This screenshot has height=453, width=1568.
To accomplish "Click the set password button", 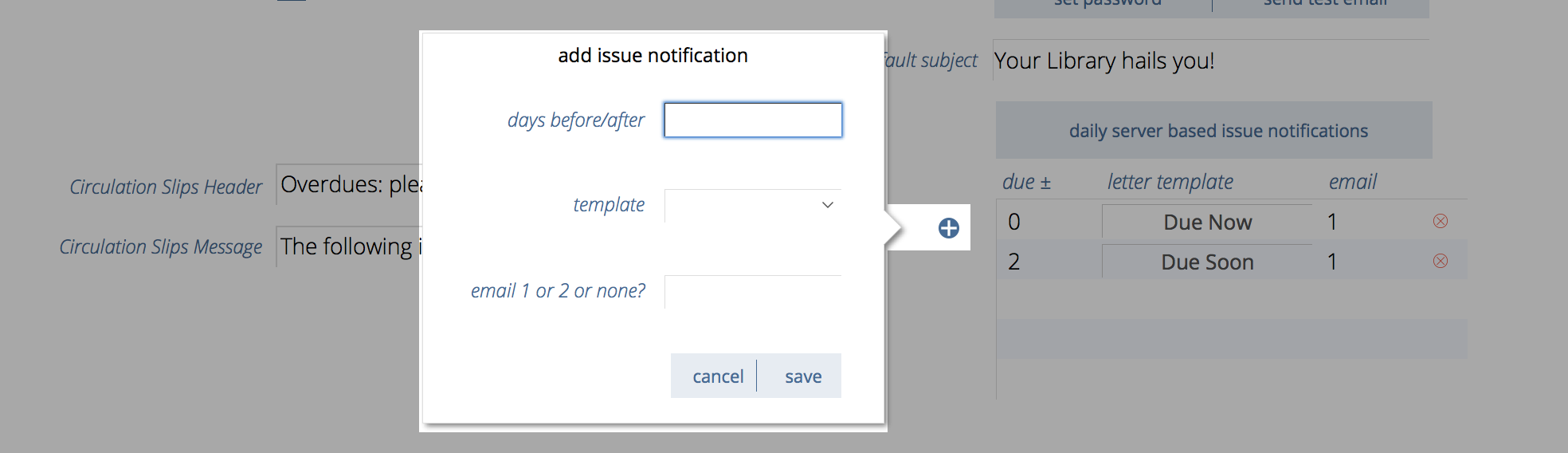I will [x=1107, y=5].
